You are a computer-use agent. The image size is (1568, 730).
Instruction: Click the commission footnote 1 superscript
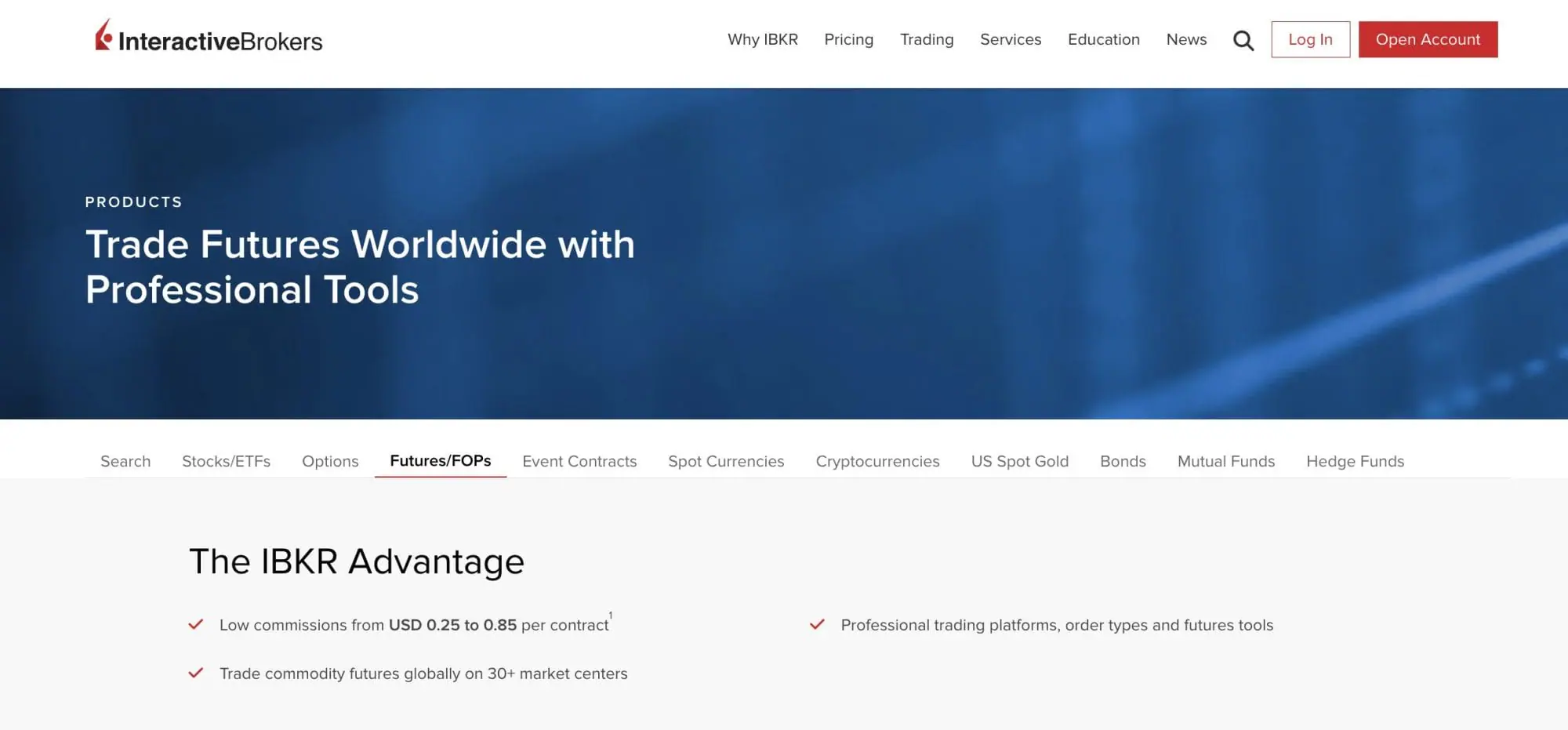coord(611,616)
